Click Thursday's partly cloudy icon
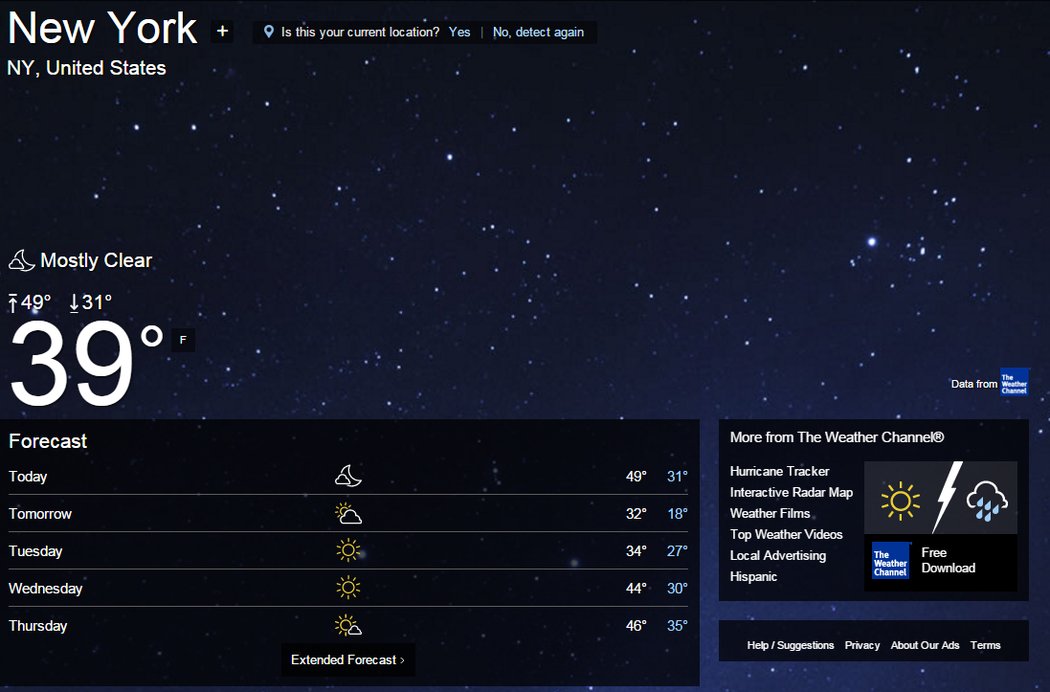The image size is (1050, 692). click(348, 626)
